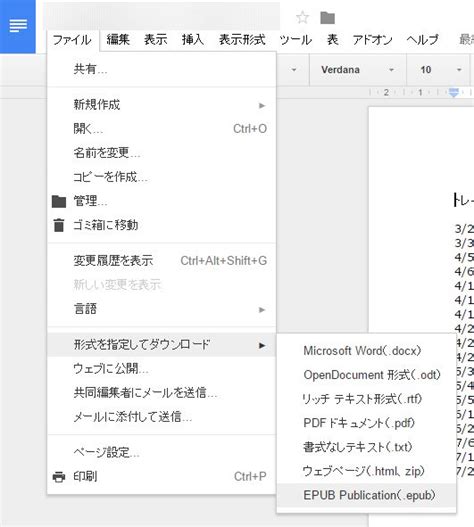
Task: Open ページ設定... from the menu
Action: pyautogui.click(x=162, y=452)
